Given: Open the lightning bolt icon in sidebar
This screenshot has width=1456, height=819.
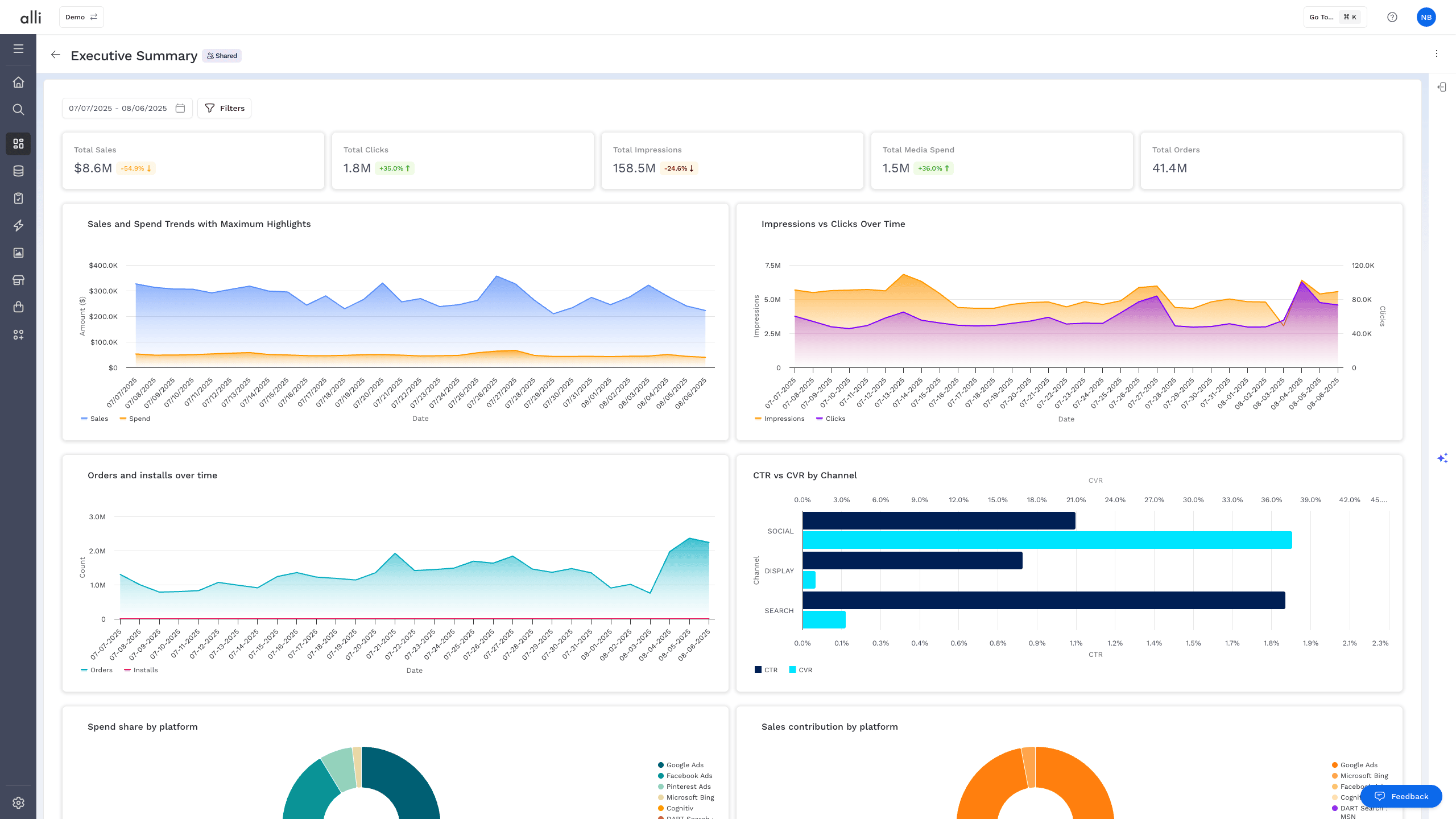Looking at the screenshot, I should [18, 225].
